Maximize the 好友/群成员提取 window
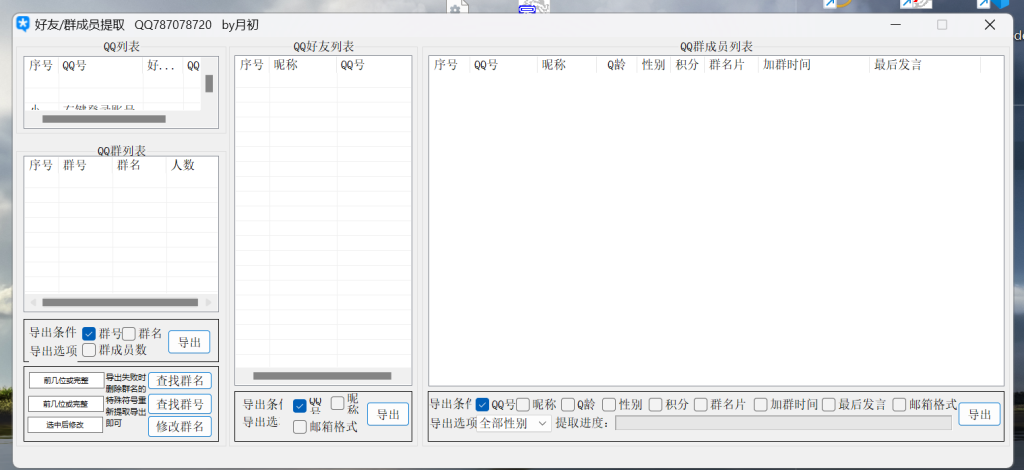Viewport: 1024px width, 470px height. coord(942,25)
